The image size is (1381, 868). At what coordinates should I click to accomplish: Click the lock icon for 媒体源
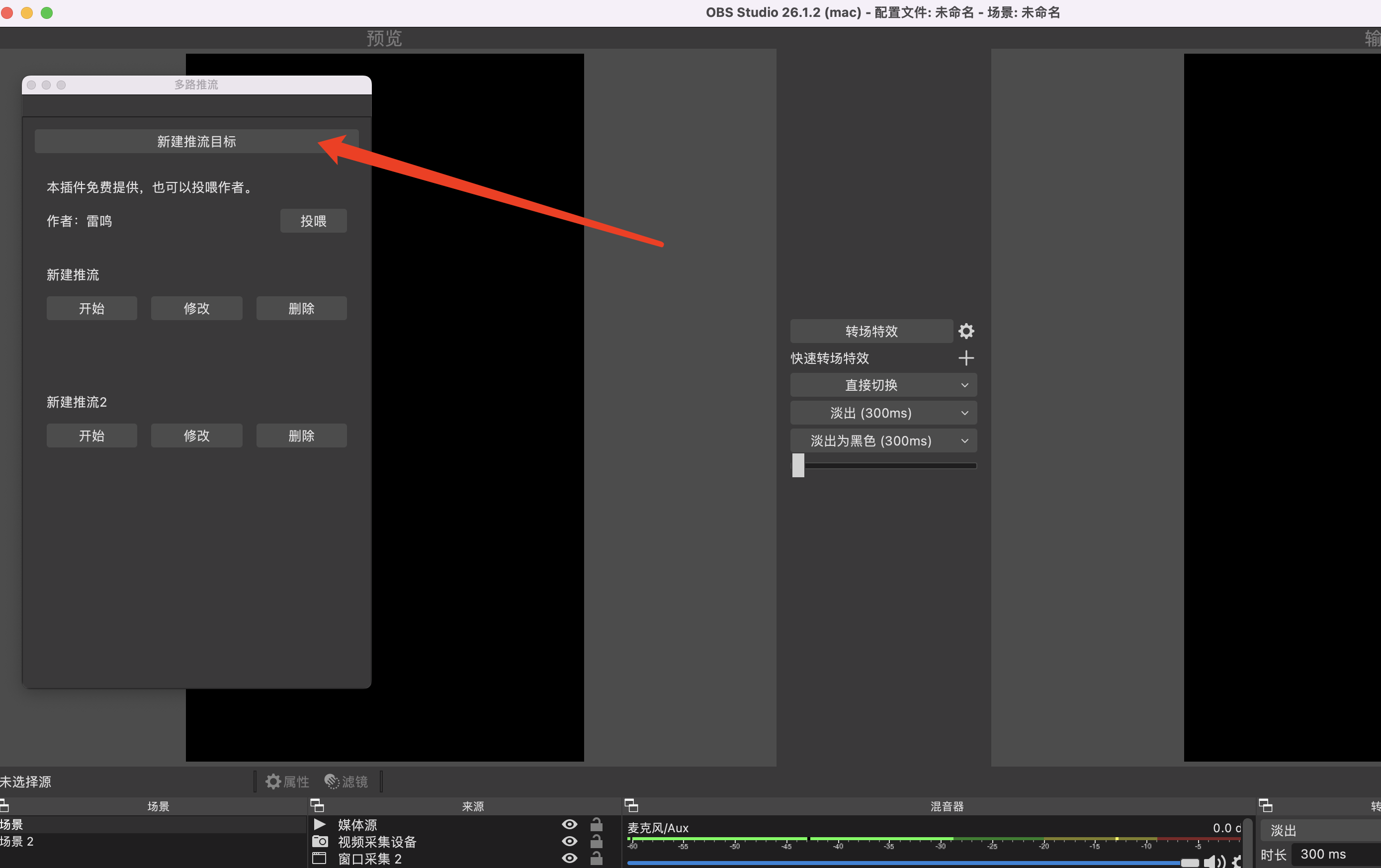tap(597, 824)
